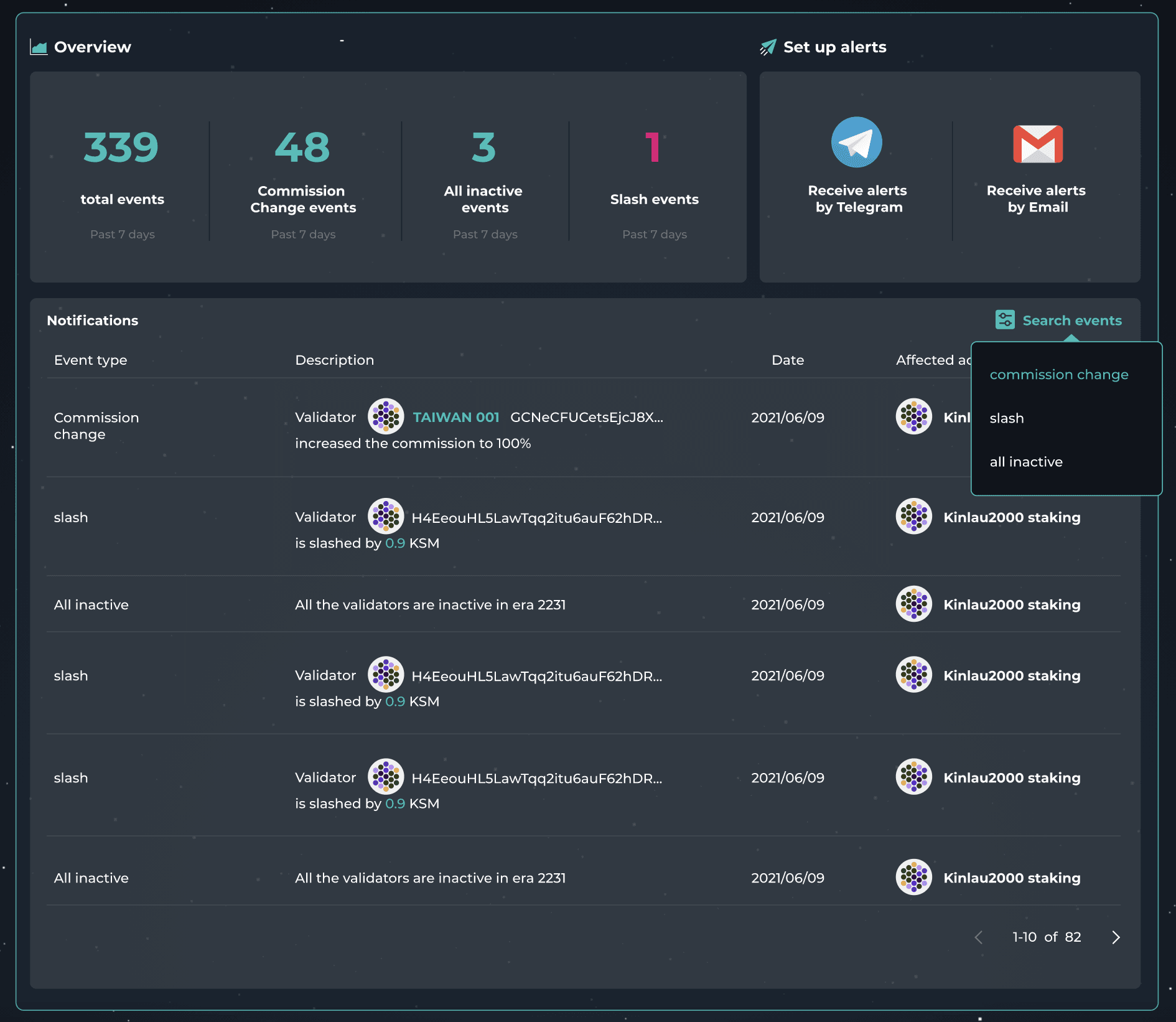
Task: Click the Gmail email alerts icon
Action: pos(1037,144)
